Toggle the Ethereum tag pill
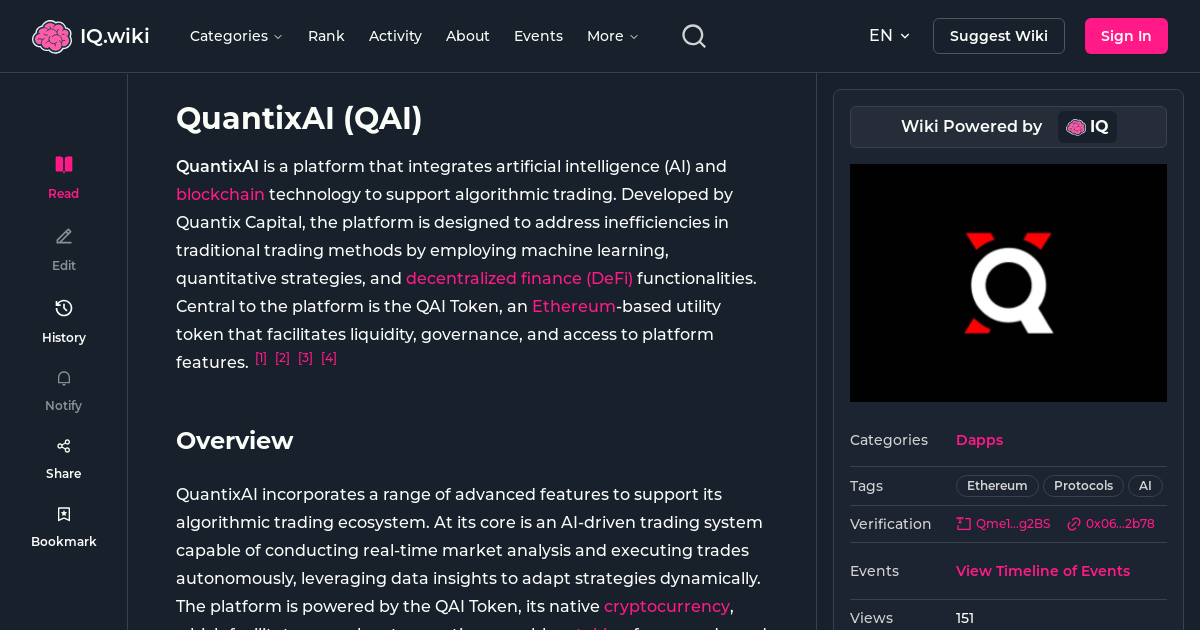 pos(996,486)
